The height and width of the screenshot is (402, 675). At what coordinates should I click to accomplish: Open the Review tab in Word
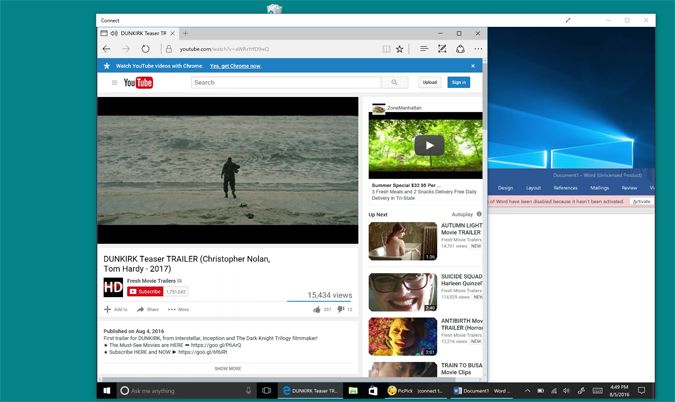tap(629, 188)
